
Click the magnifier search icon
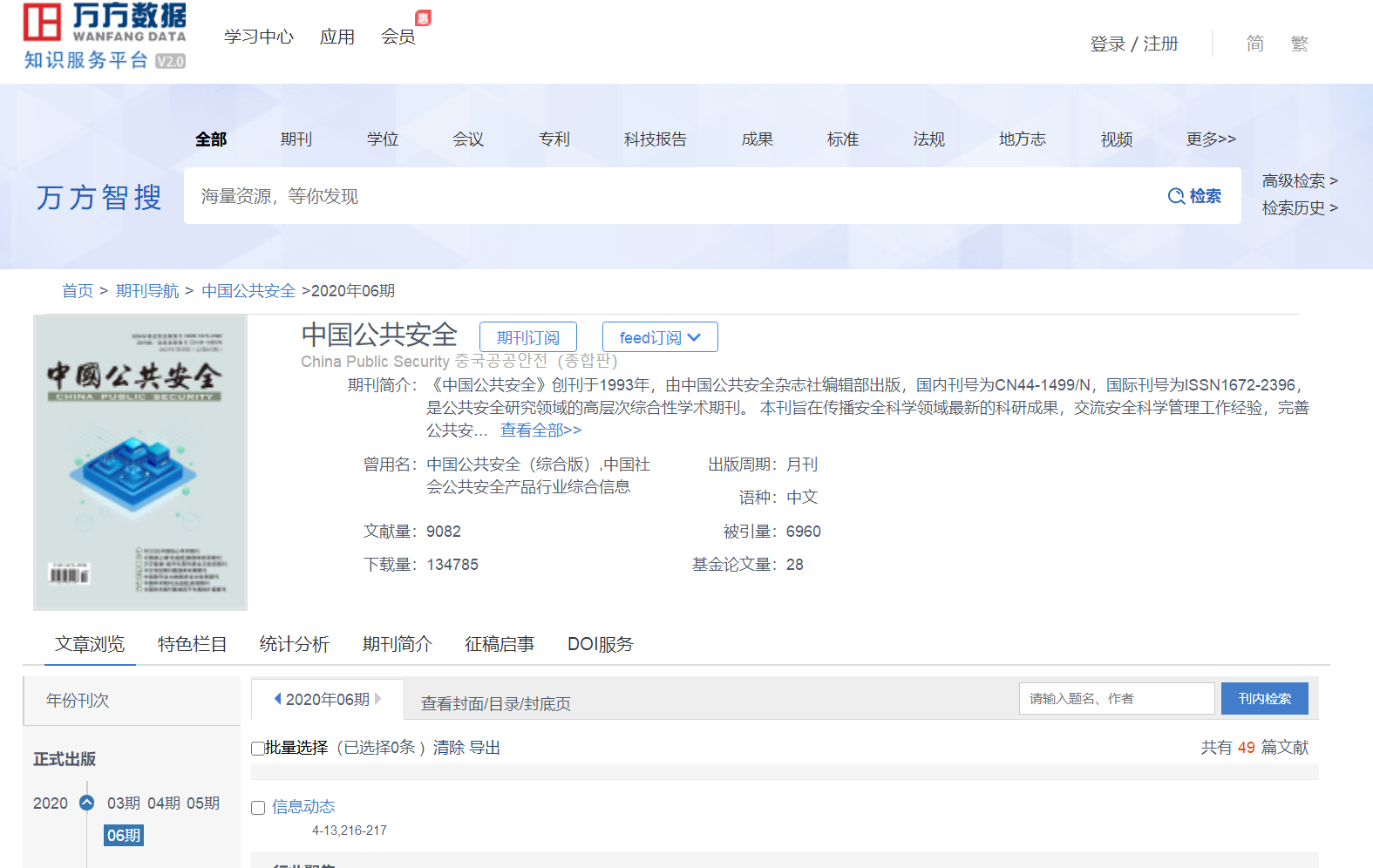(1176, 196)
